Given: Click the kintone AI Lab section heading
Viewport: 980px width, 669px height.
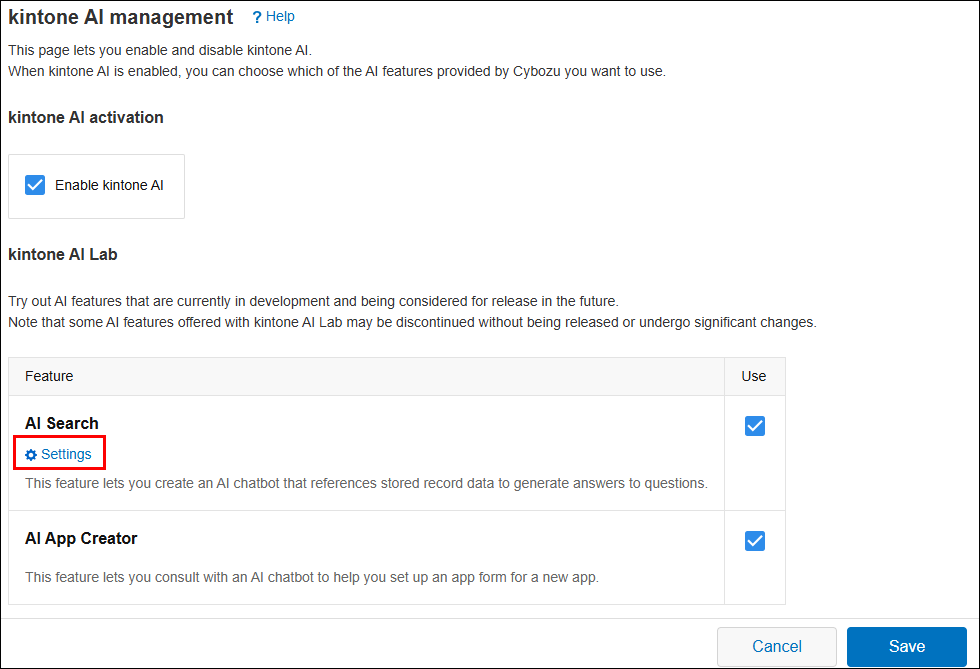Looking at the screenshot, I should (62, 254).
